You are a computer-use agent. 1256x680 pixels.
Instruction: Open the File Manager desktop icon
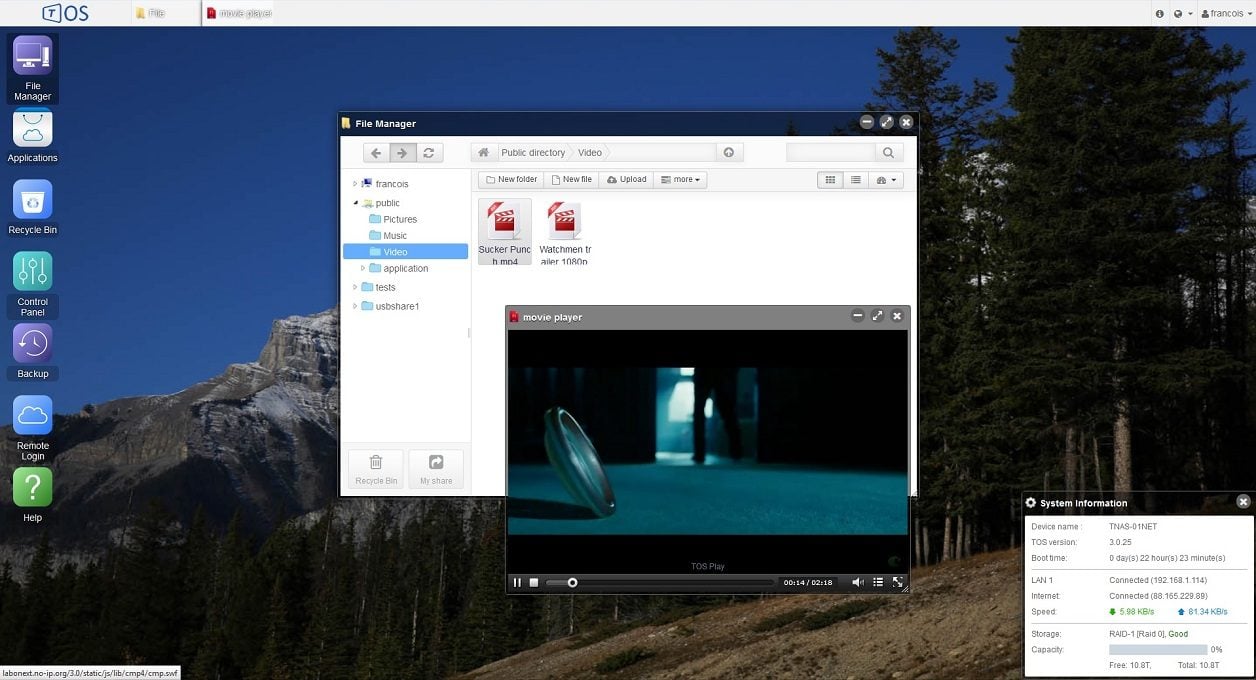point(32,68)
